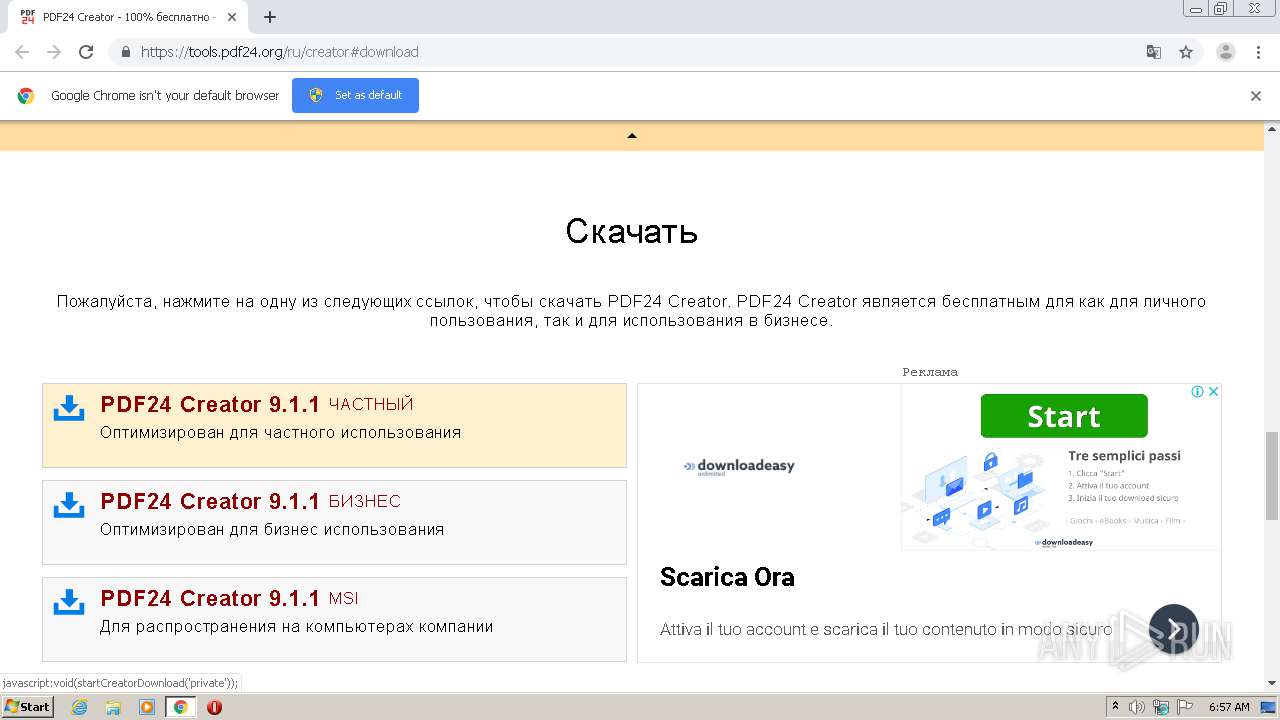Download PDF24 Creator 9.1.1 MSI

[x=334, y=619]
